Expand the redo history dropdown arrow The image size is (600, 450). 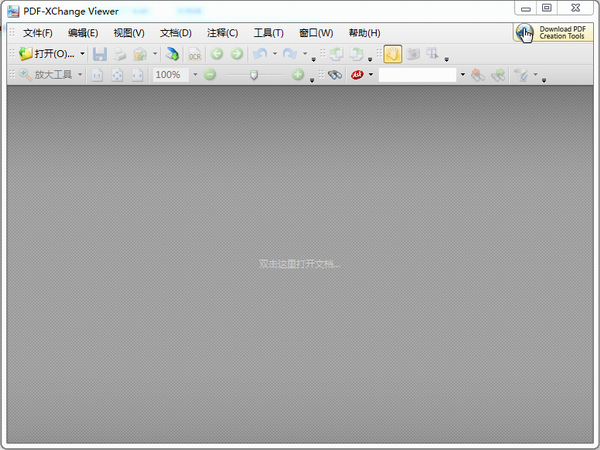(x=305, y=54)
